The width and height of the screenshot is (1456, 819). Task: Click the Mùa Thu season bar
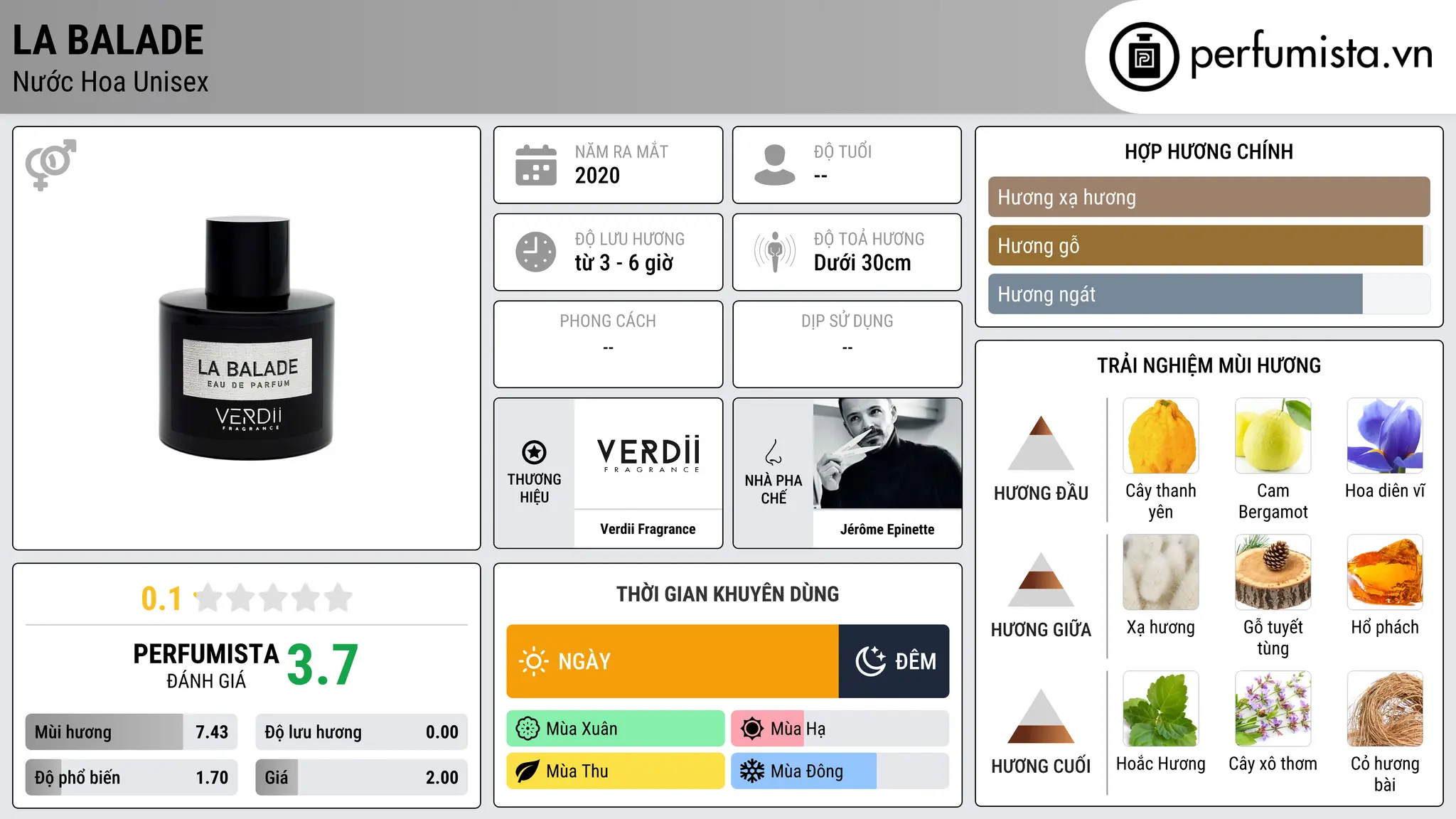[616, 771]
